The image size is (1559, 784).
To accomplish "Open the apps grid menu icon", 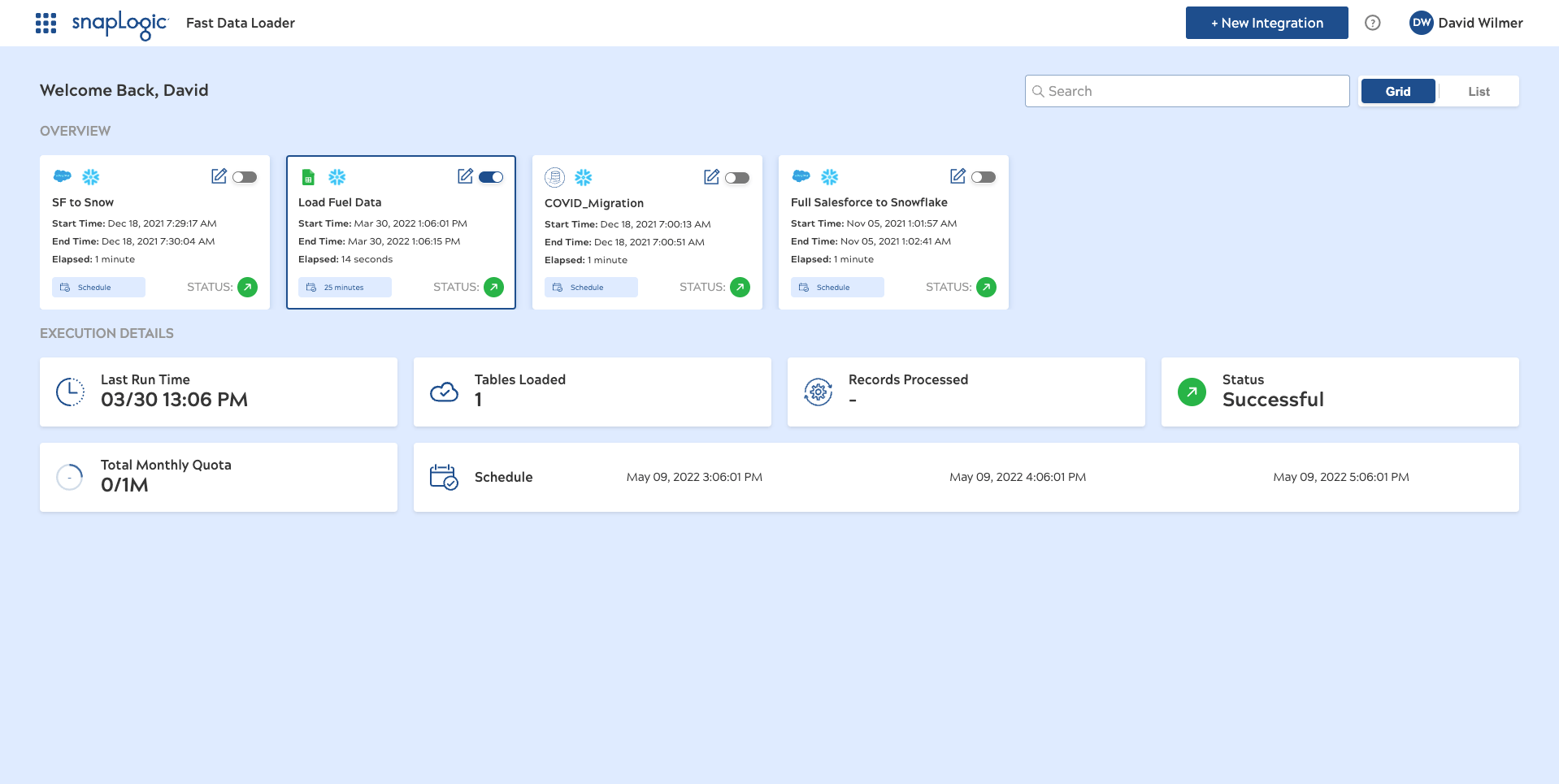I will coord(46,23).
